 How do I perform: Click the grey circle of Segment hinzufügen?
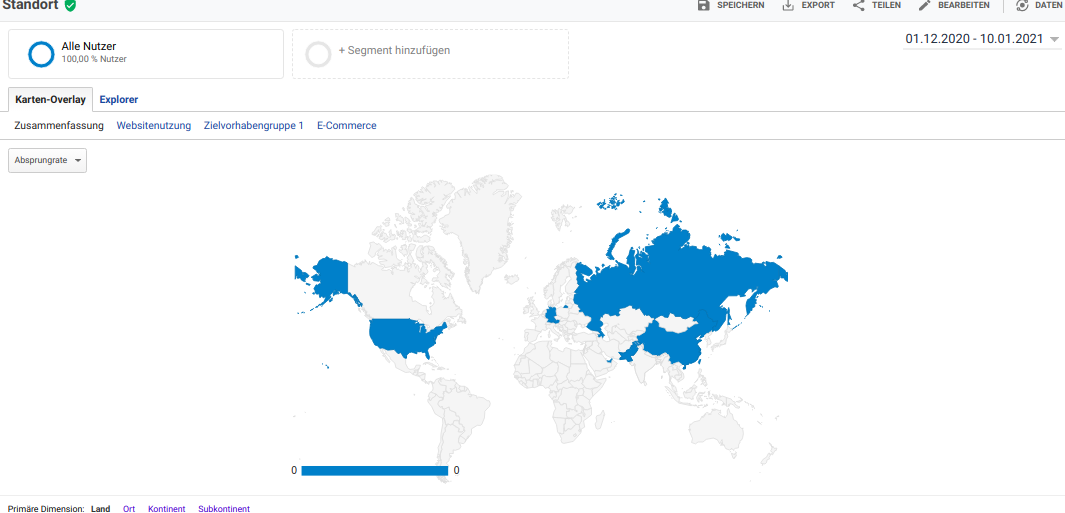pos(318,54)
